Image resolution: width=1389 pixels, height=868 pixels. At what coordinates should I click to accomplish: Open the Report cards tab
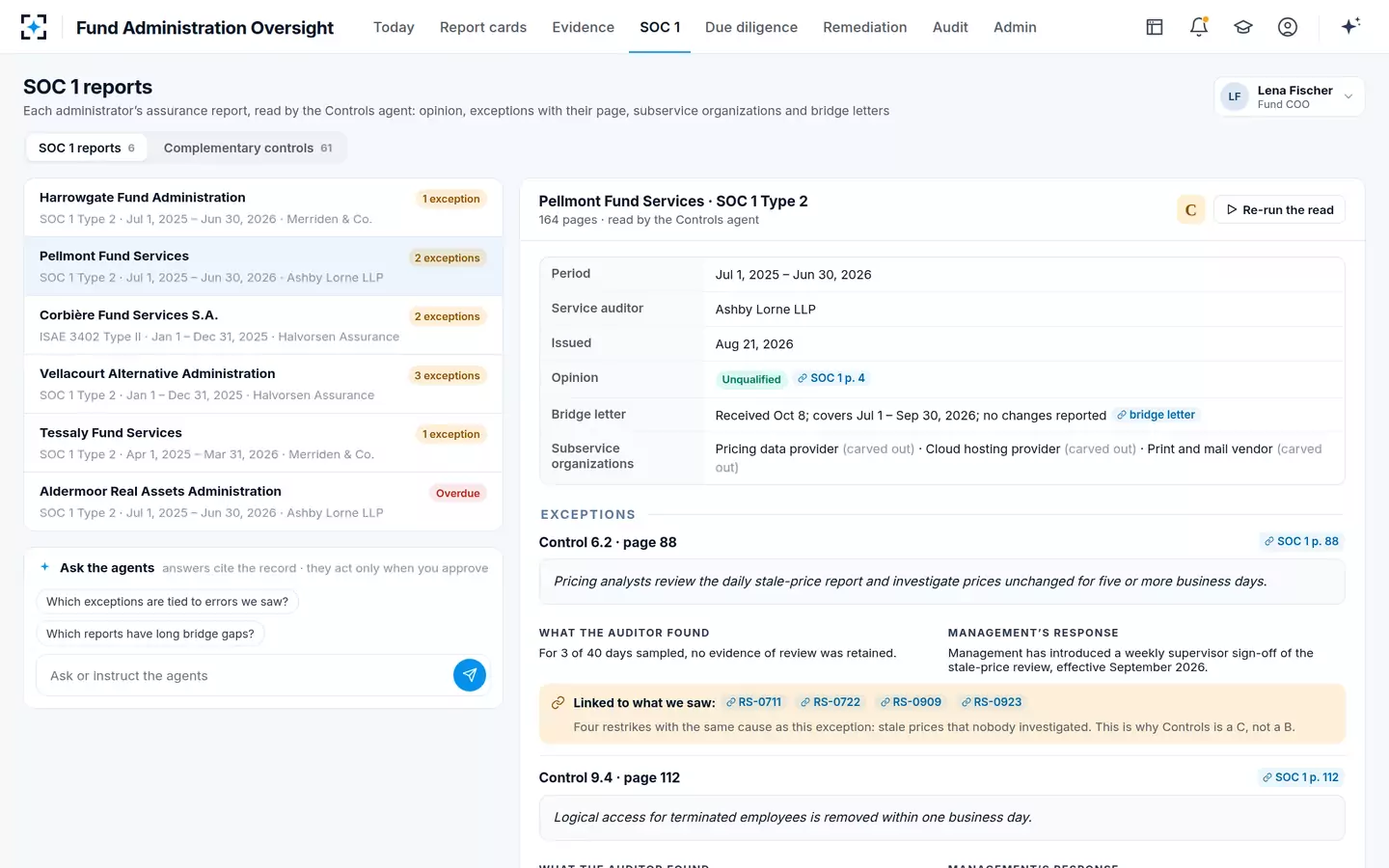tap(483, 27)
